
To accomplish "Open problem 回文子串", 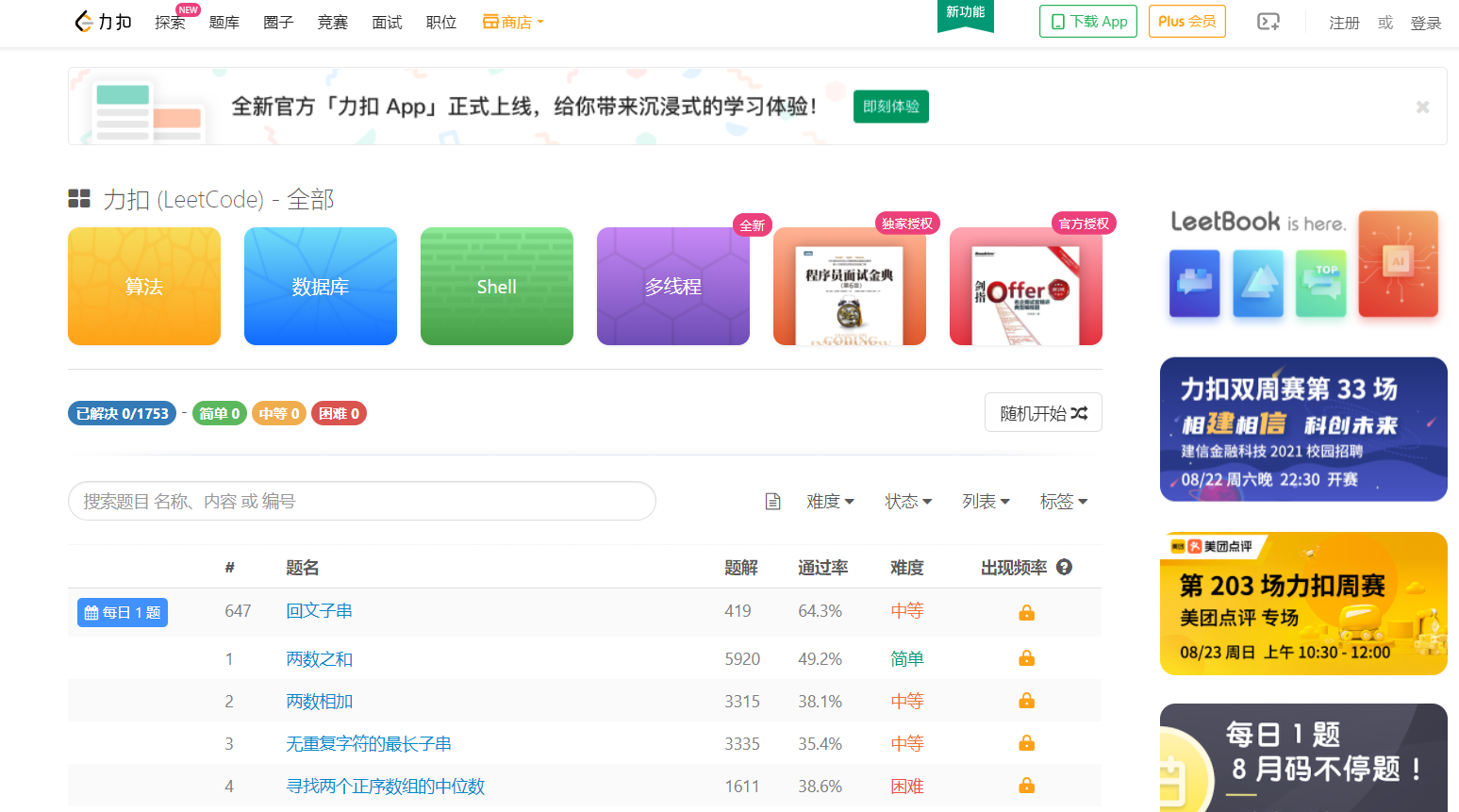I will pyautogui.click(x=319, y=611).
